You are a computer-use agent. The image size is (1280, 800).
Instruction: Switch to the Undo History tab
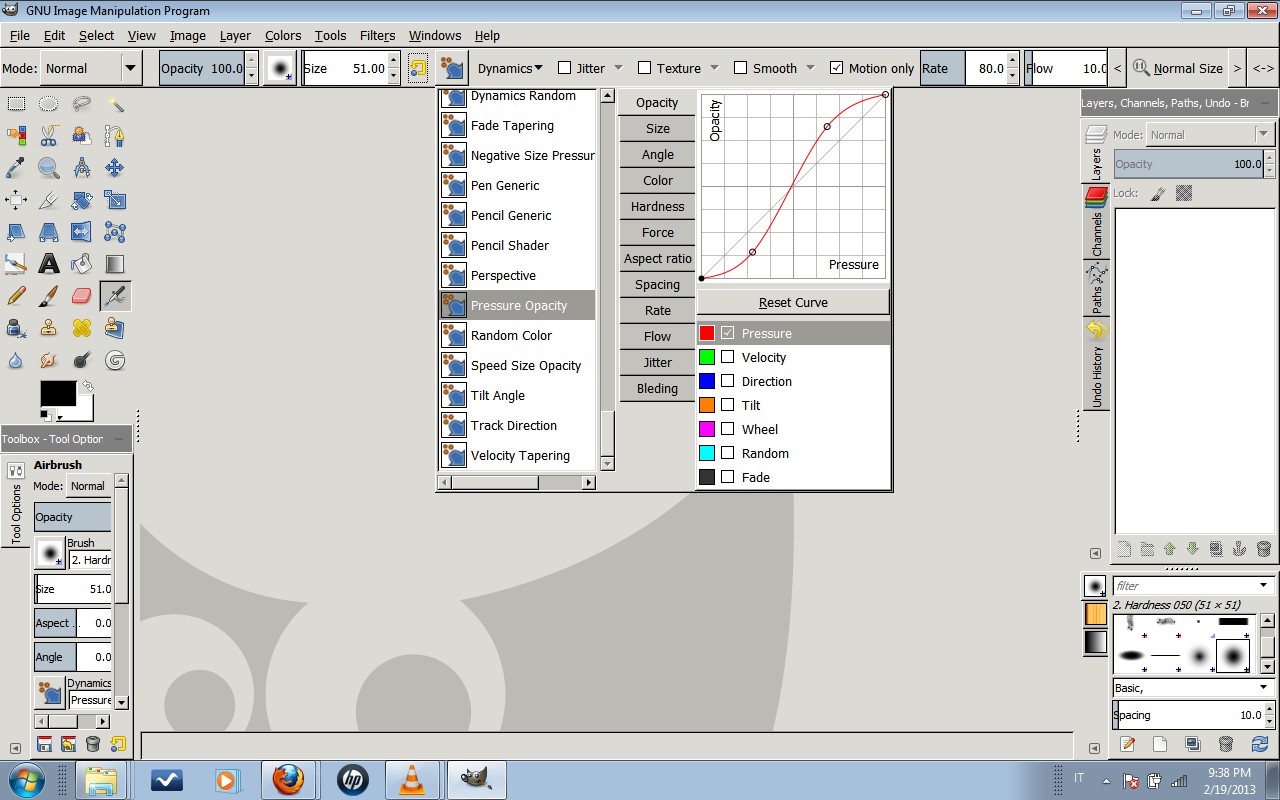[1097, 364]
